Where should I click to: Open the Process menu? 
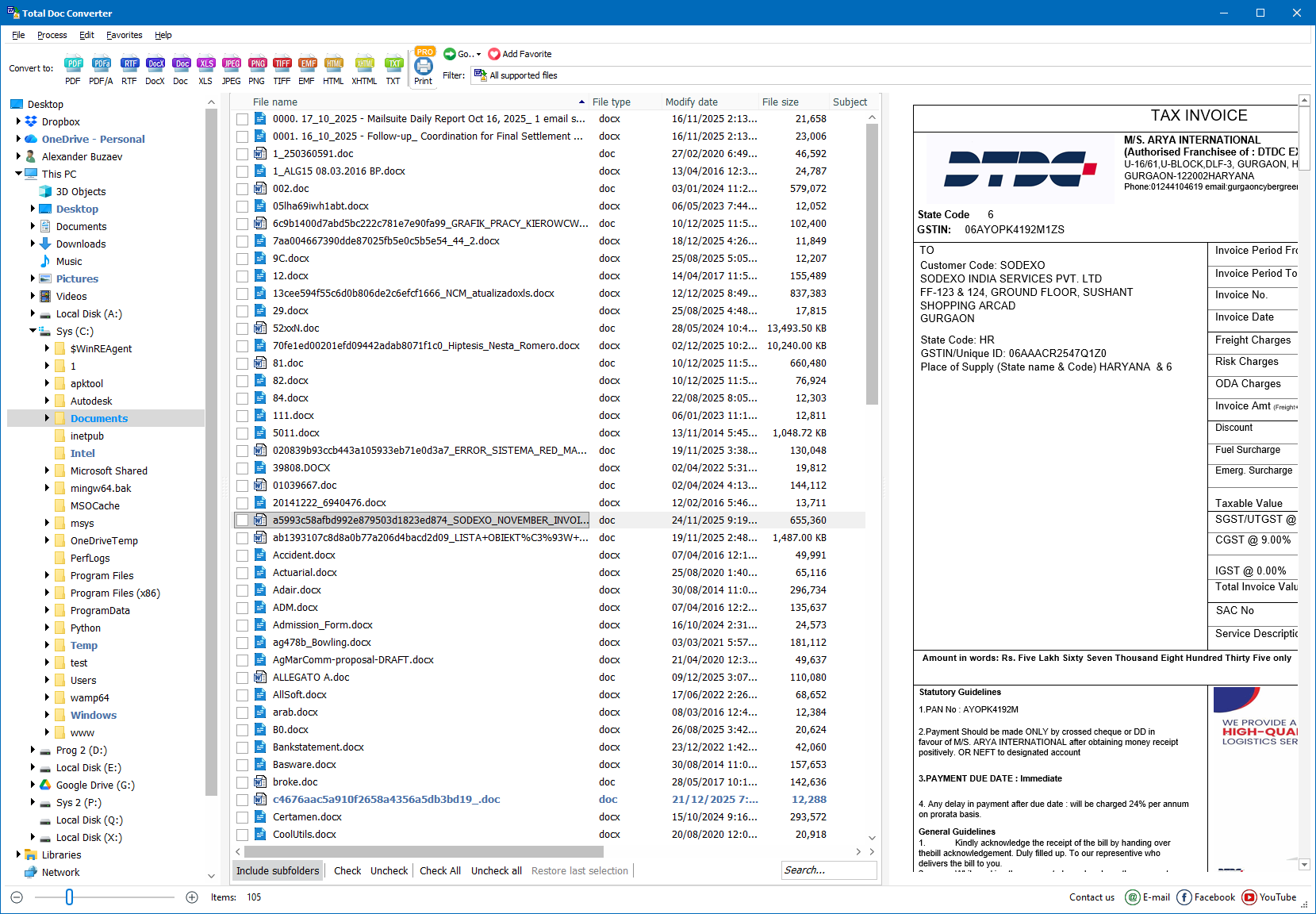click(52, 35)
